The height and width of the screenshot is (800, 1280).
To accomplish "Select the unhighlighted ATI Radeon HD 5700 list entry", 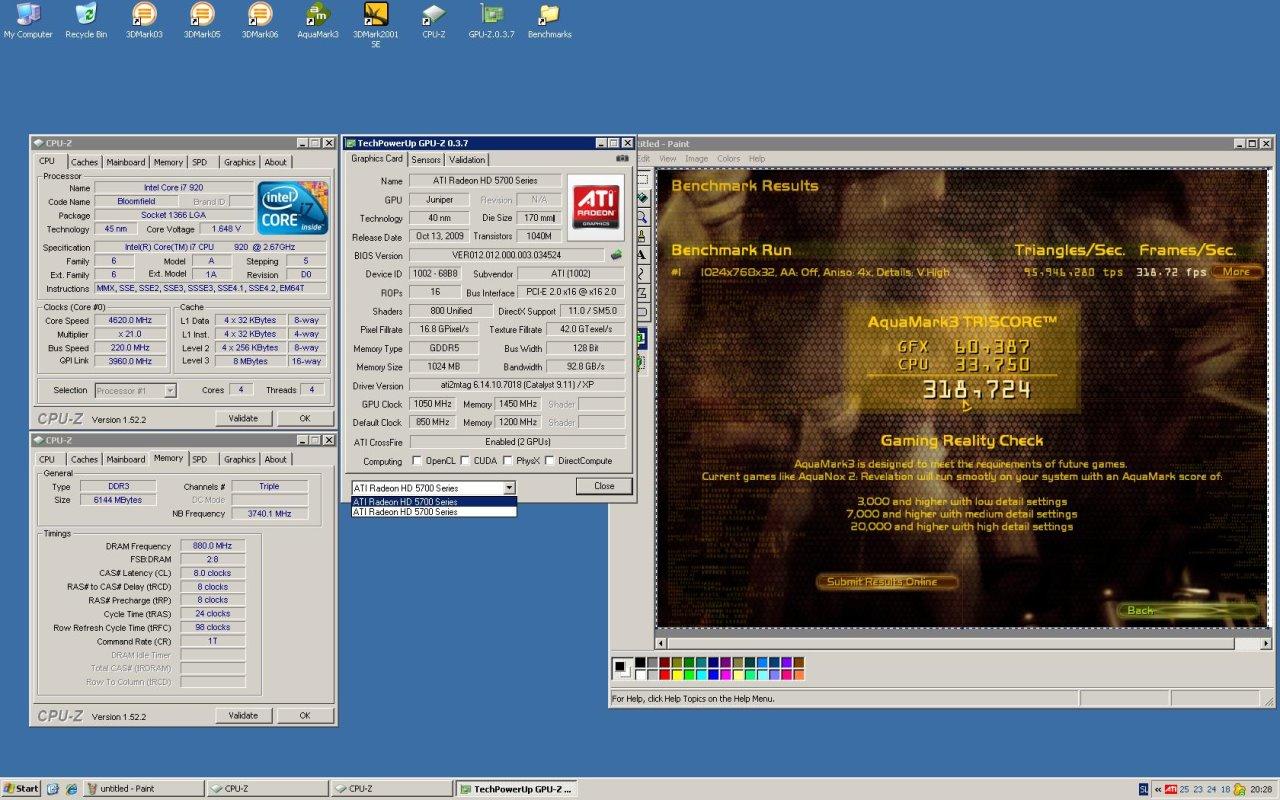I will (434, 511).
